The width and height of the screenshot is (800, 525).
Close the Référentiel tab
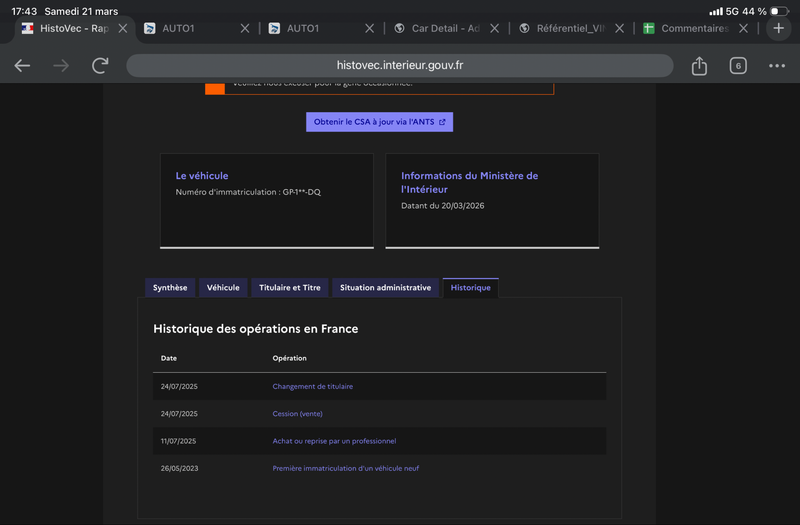[619, 29]
